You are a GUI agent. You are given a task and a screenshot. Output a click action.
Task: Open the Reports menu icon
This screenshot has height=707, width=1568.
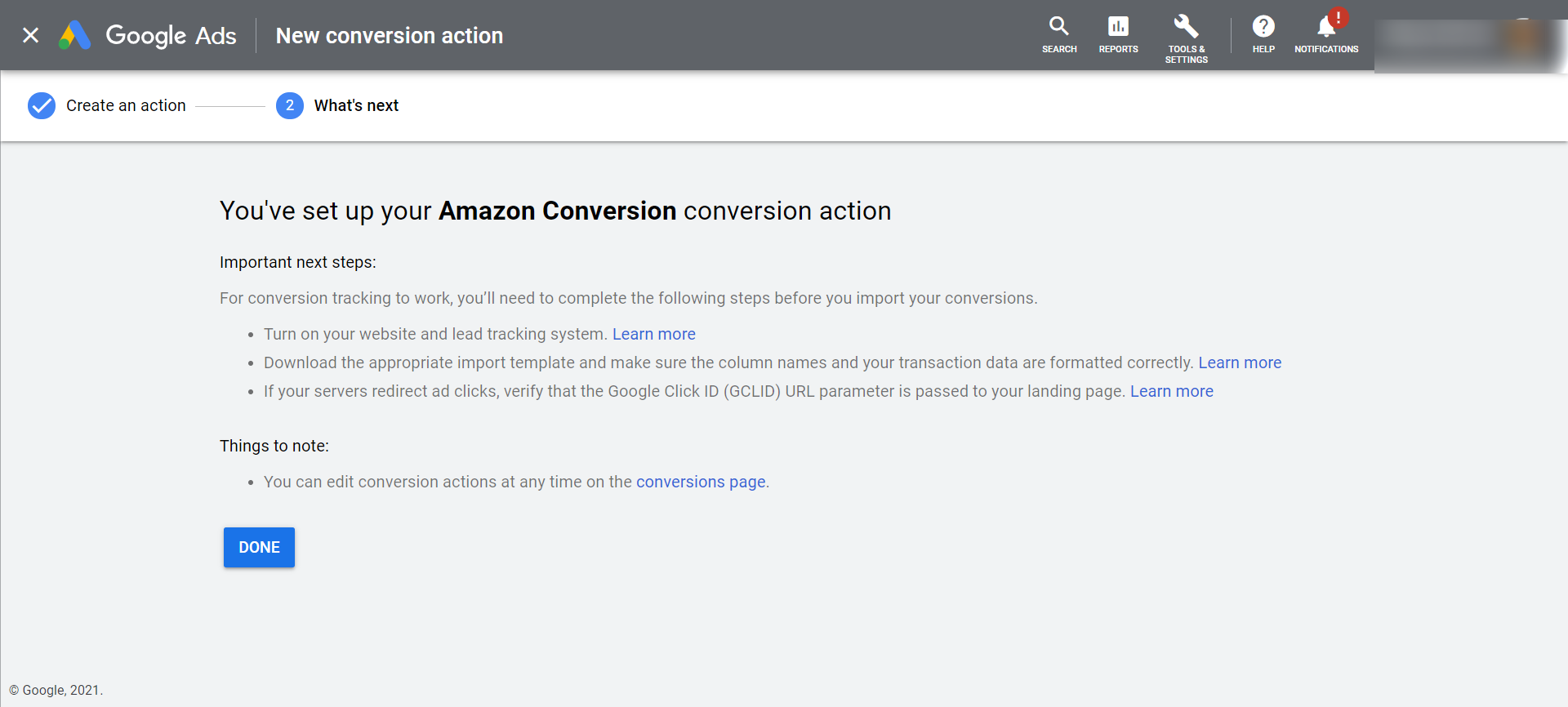(1118, 35)
